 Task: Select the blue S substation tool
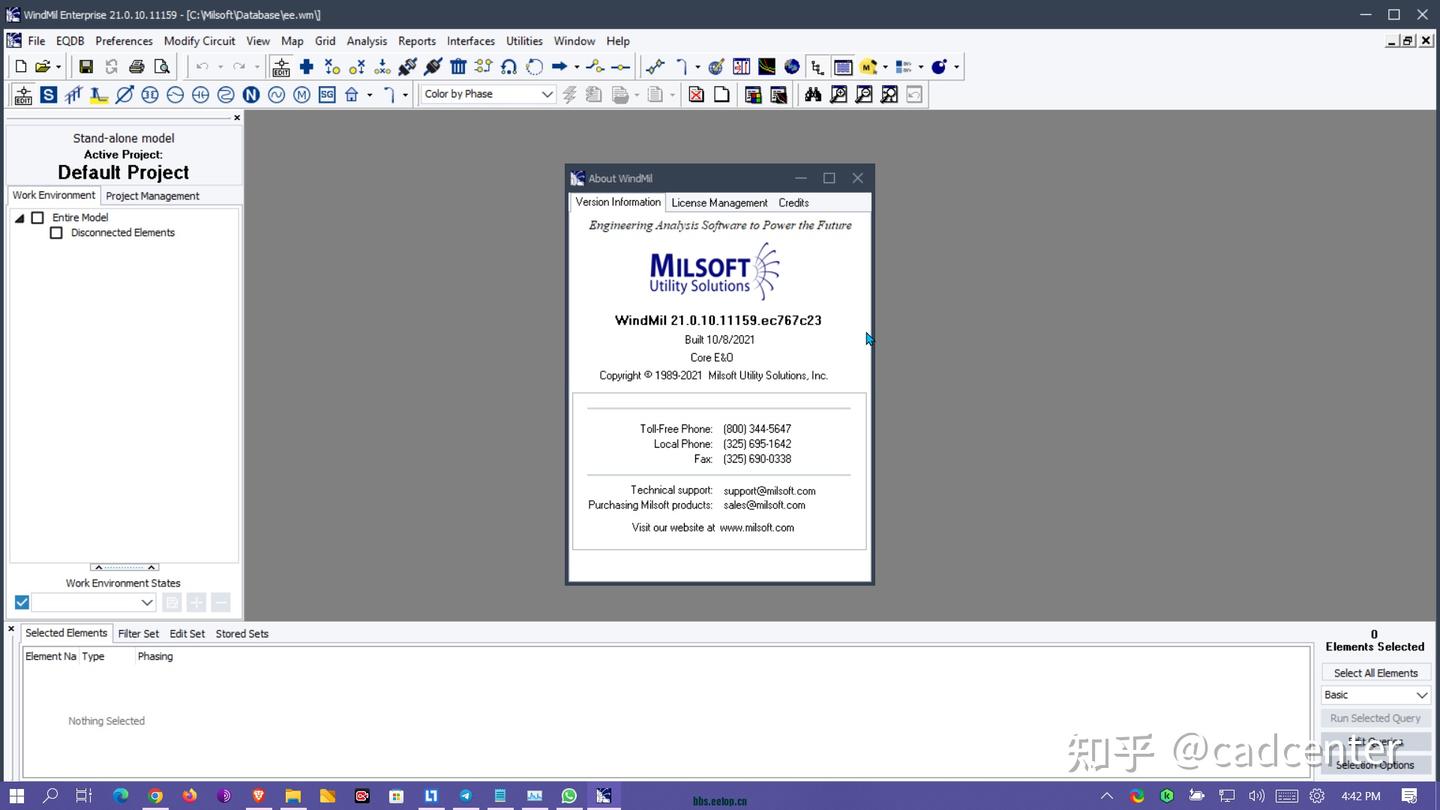(48, 94)
